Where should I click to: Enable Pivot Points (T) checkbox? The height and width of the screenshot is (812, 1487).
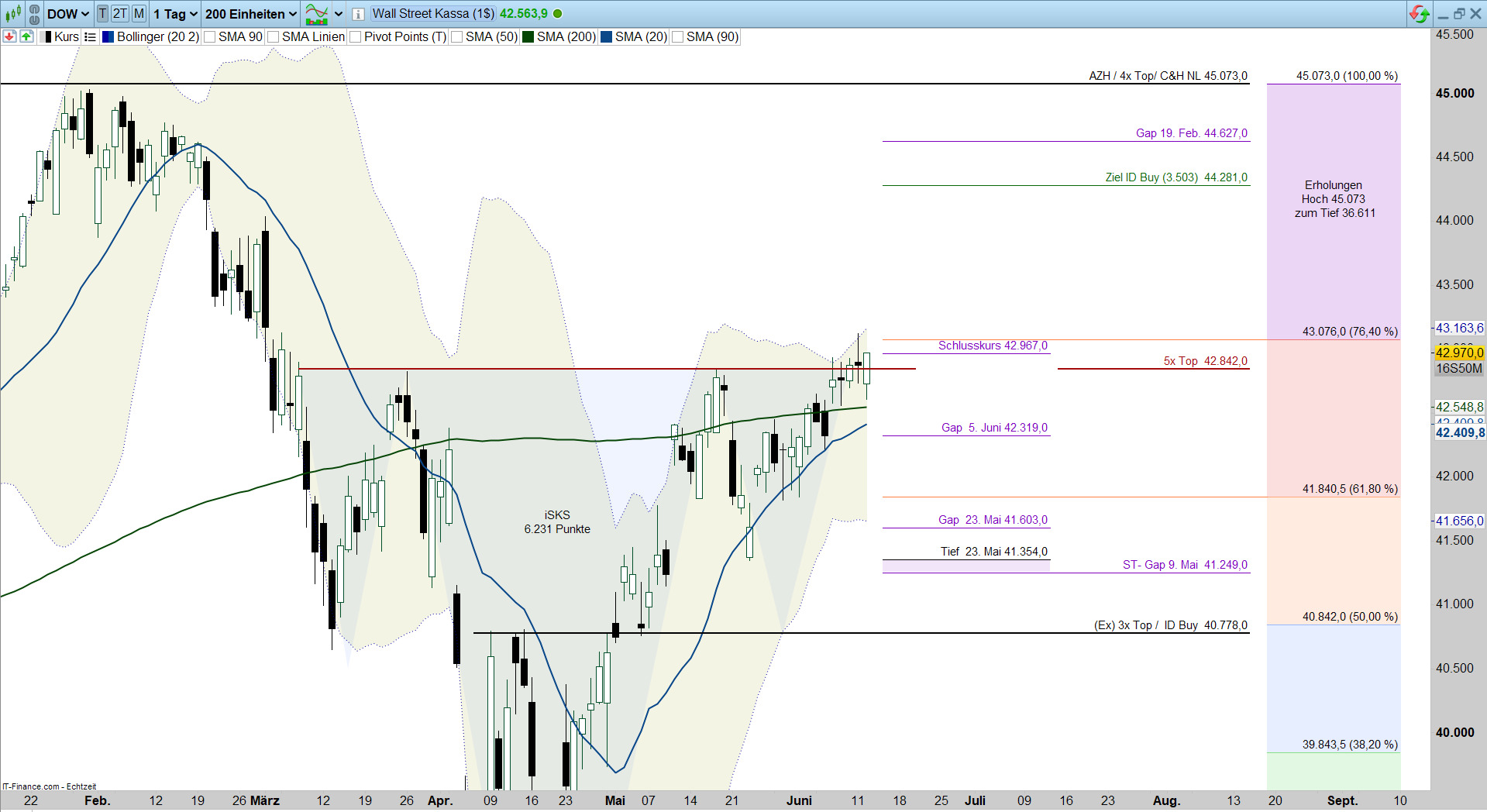pos(355,37)
